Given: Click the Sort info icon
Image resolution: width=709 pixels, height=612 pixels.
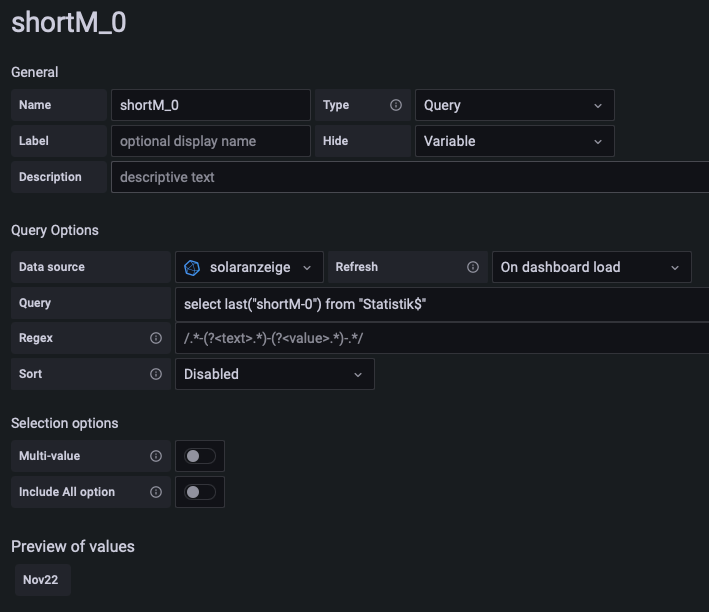Looking at the screenshot, I should 156,374.
